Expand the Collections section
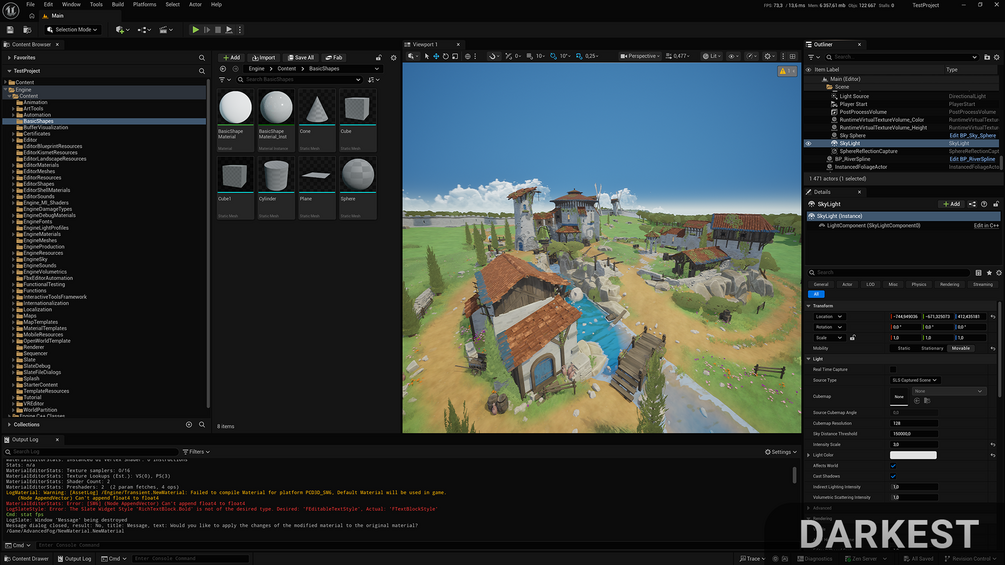This screenshot has height=565, width=1005. pyautogui.click(x=9, y=425)
